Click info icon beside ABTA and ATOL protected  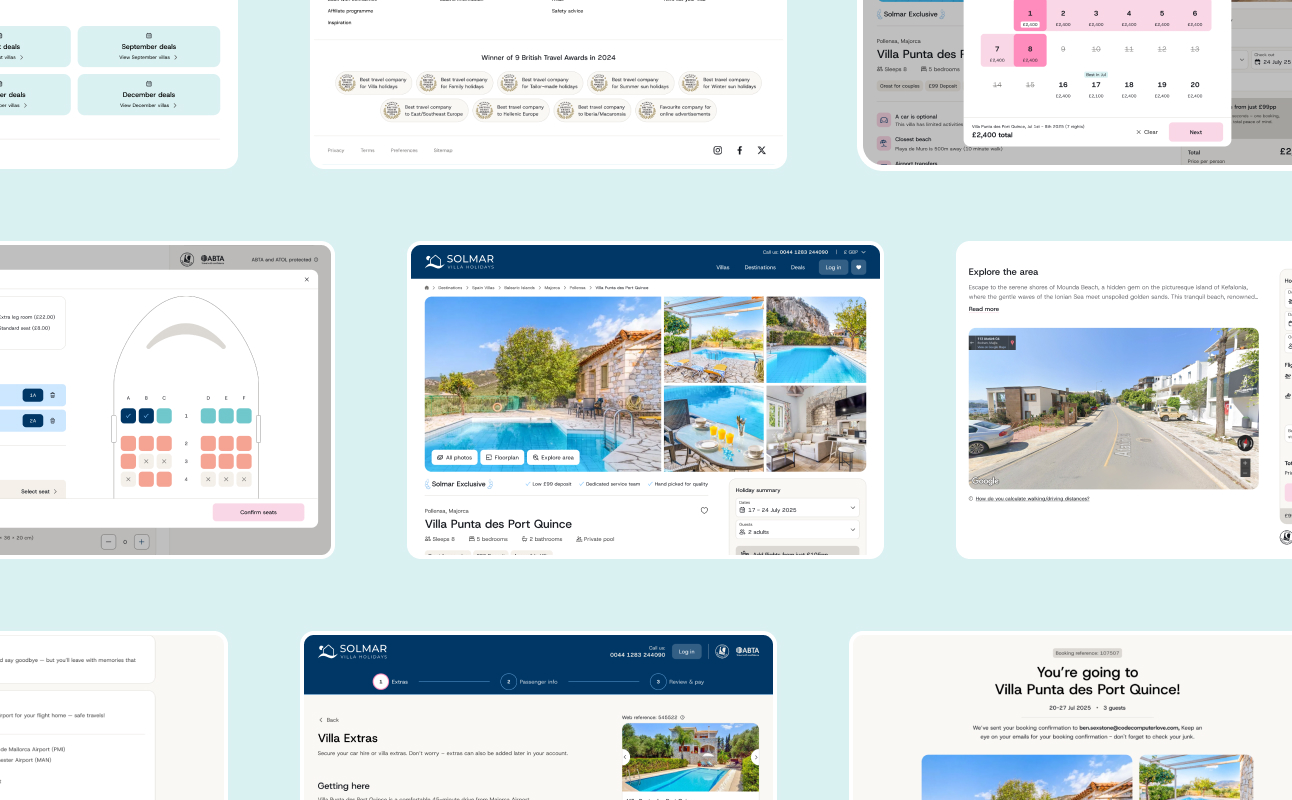316,259
